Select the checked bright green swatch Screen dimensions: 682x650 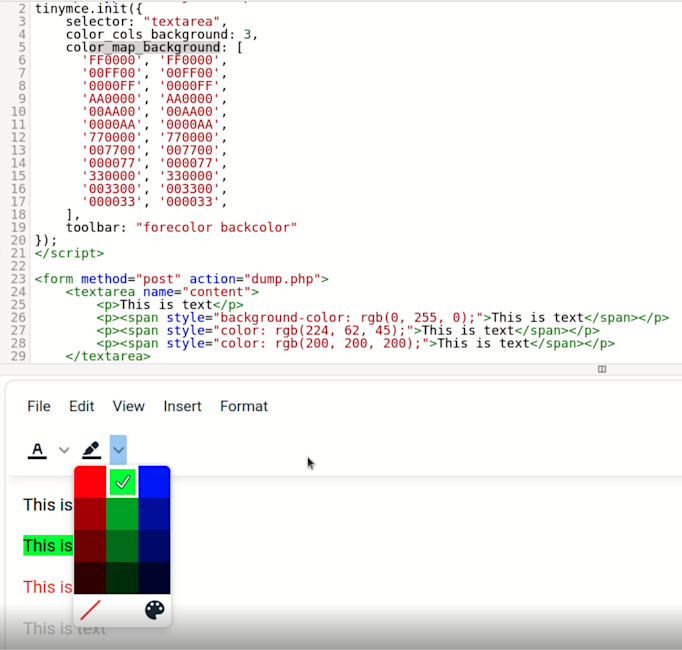pyautogui.click(x=122, y=482)
